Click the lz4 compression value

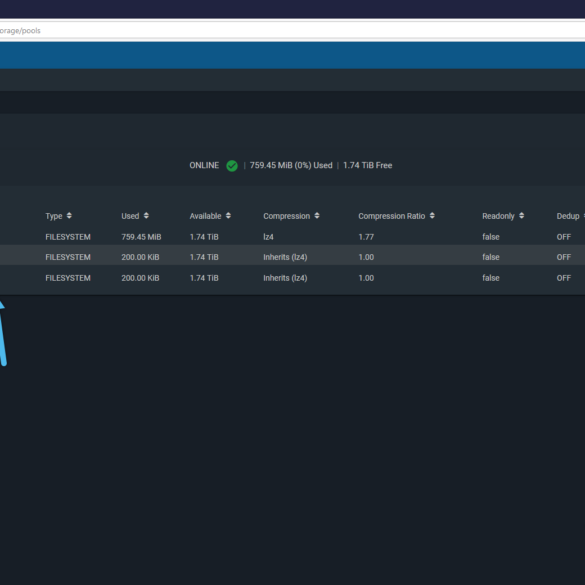point(268,237)
